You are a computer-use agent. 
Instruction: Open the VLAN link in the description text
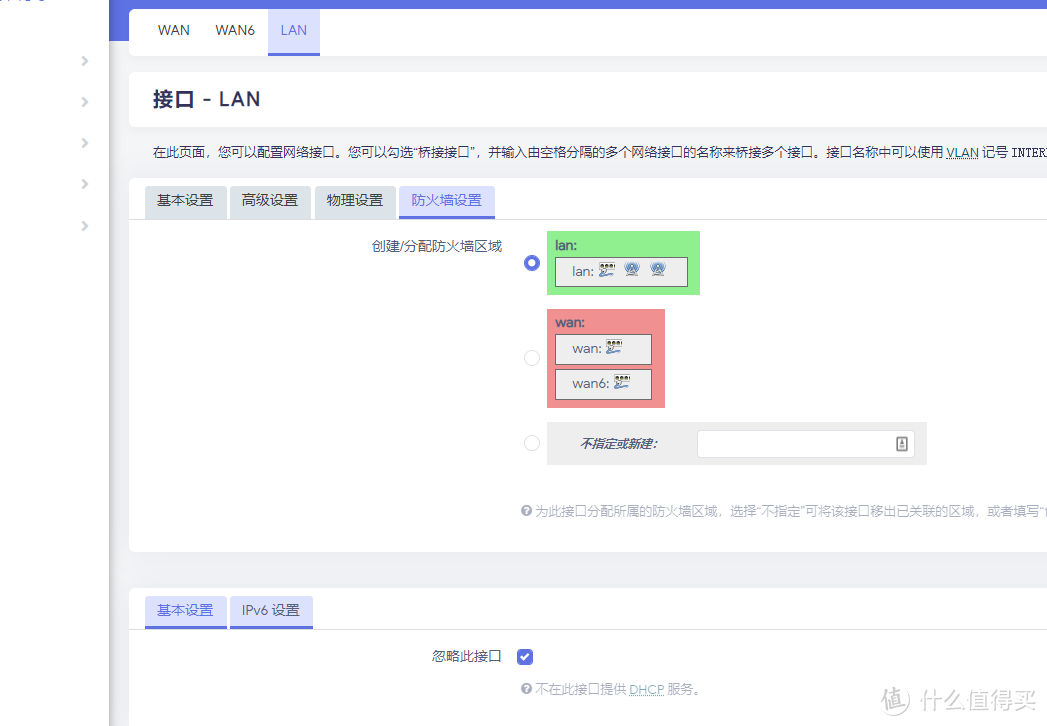[960, 152]
